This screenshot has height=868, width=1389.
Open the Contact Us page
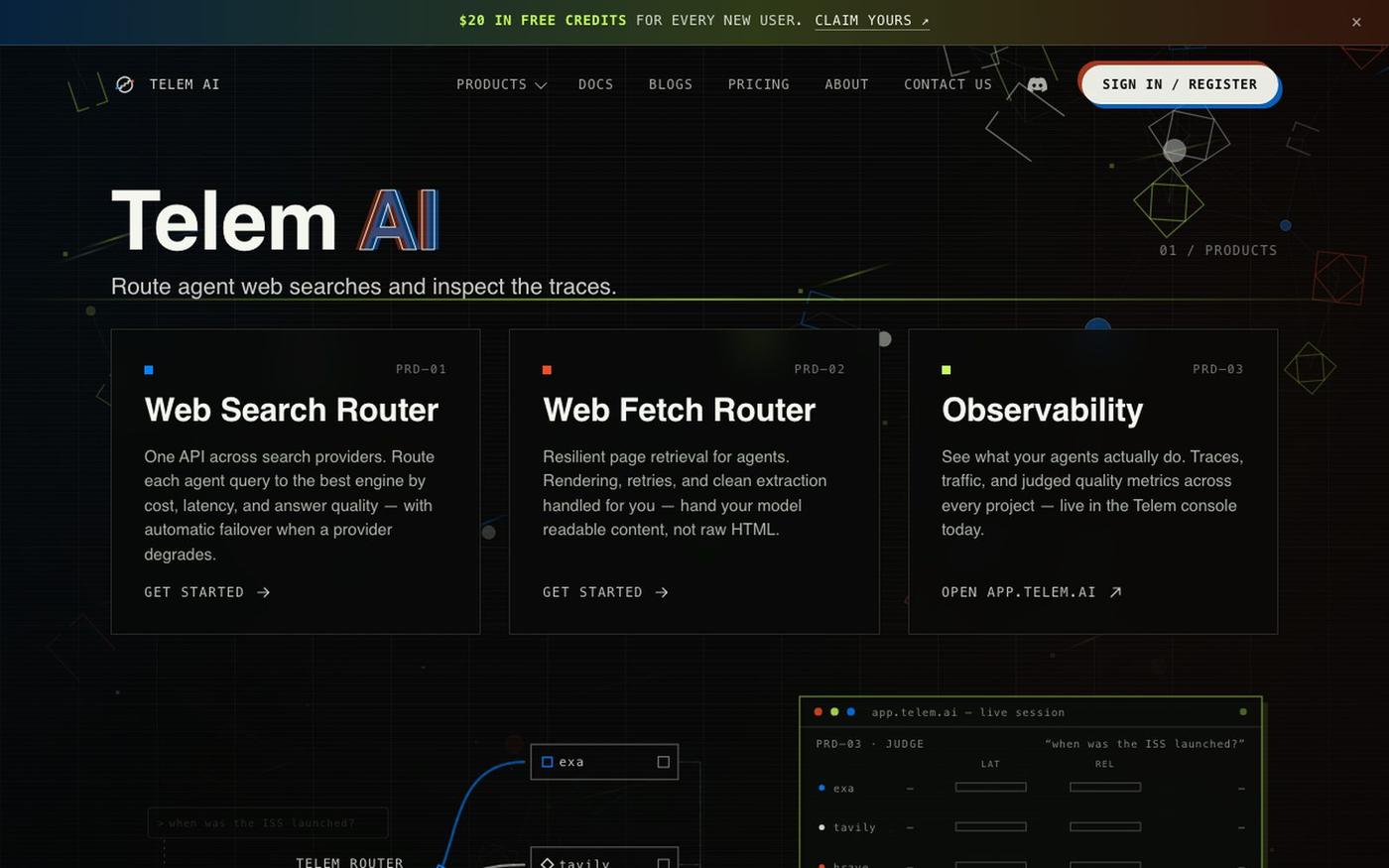[947, 84]
